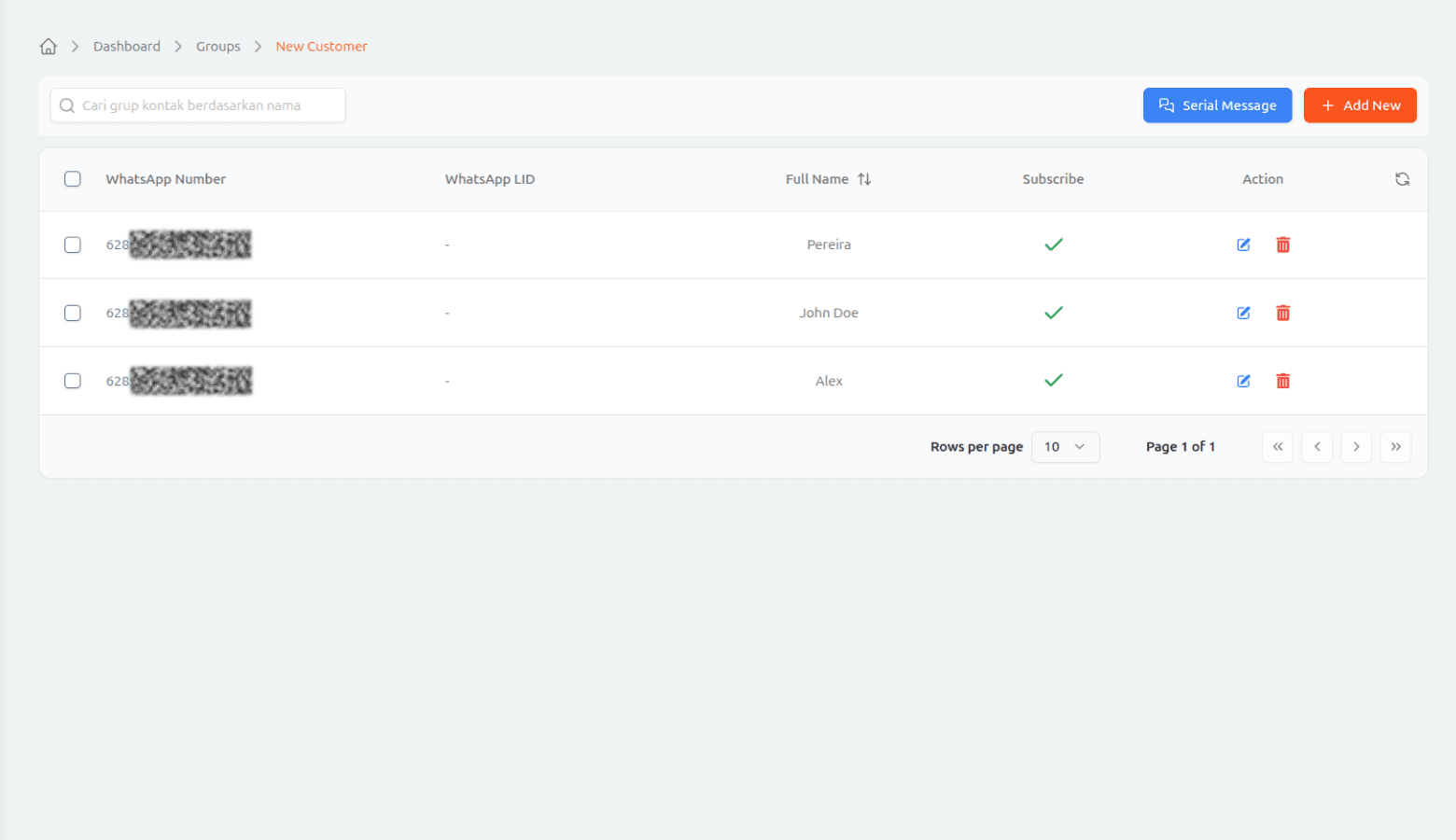1456x840 pixels.
Task: Delete the John Doe contact
Action: (1282, 313)
